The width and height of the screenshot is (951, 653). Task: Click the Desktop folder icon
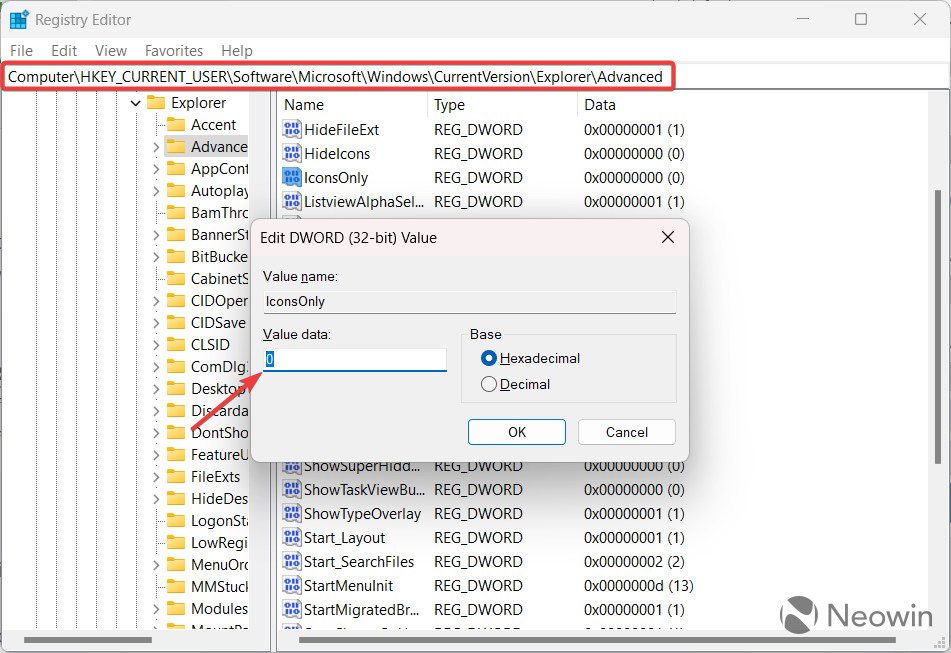[177, 388]
